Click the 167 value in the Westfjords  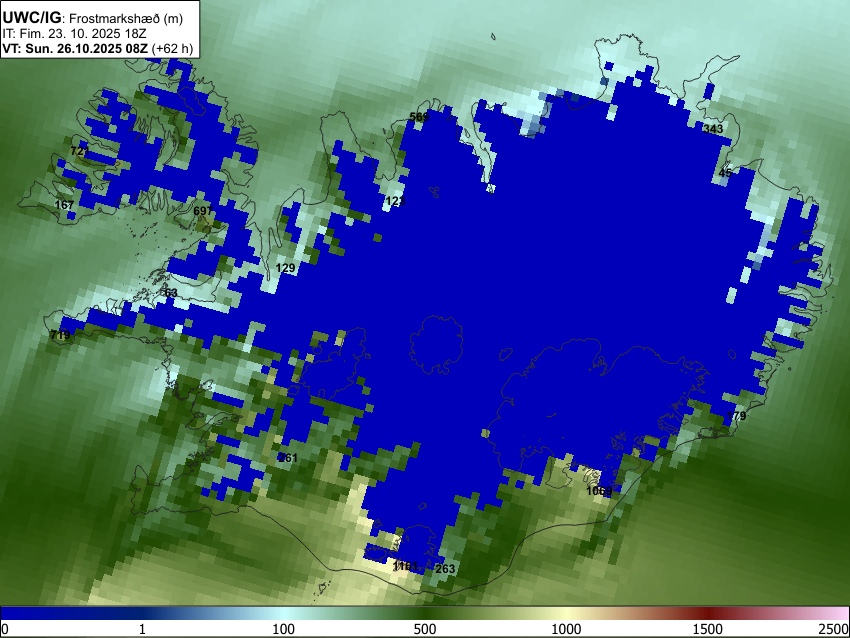(x=65, y=204)
